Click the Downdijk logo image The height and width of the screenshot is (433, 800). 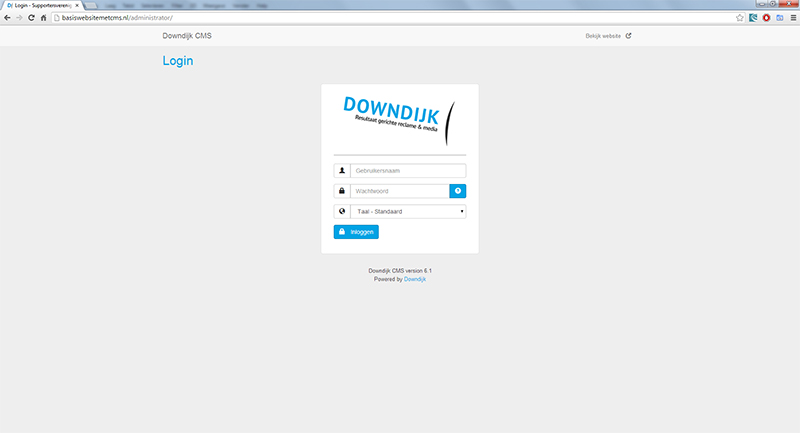tap(399, 121)
